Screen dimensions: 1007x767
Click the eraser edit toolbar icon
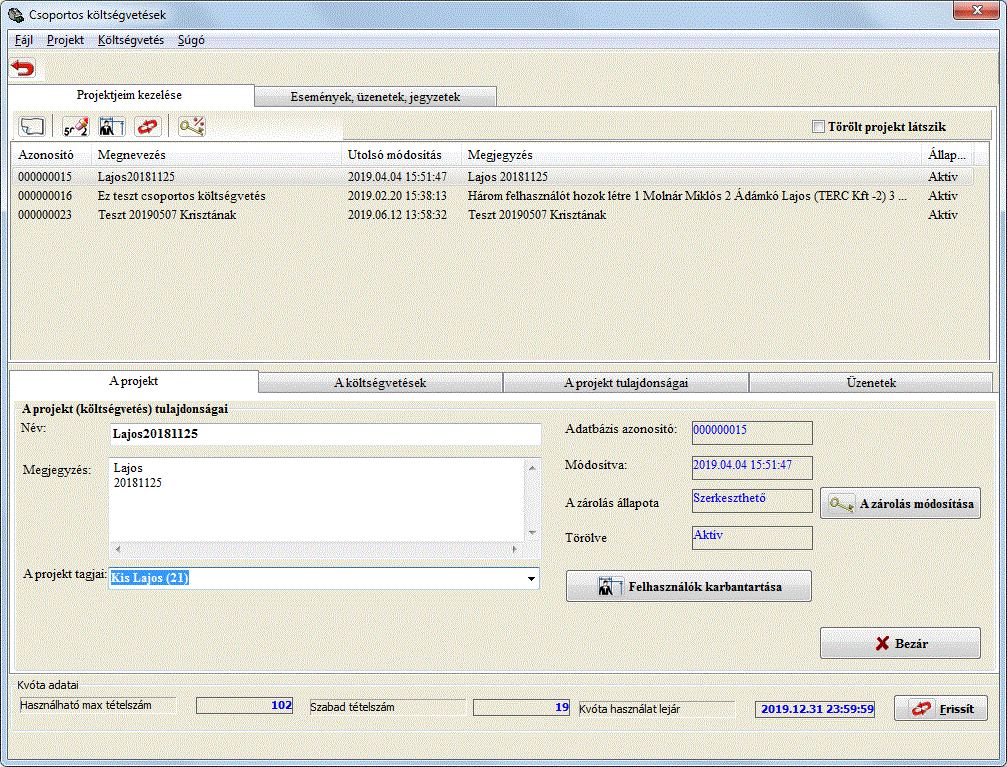click(x=76, y=127)
